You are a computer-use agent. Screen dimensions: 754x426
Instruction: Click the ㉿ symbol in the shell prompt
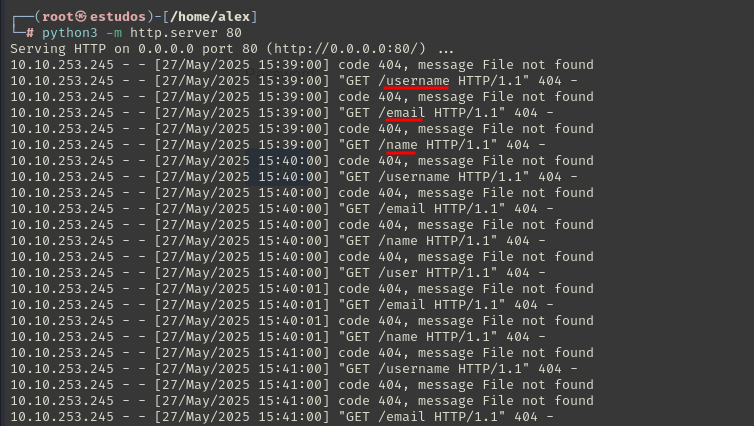pos(81,17)
